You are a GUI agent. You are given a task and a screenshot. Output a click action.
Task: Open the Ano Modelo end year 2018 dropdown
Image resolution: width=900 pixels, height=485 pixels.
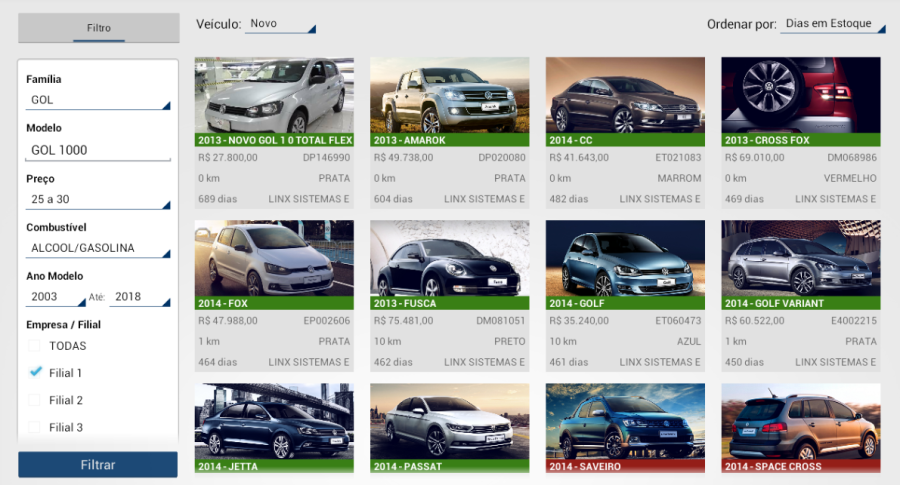tap(140, 297)
